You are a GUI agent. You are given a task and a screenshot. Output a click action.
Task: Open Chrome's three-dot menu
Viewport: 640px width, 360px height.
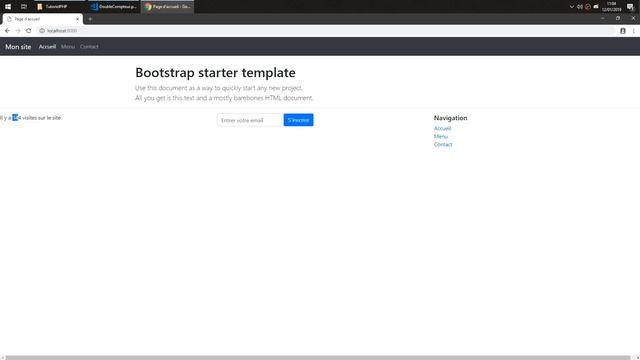[633, 31]
